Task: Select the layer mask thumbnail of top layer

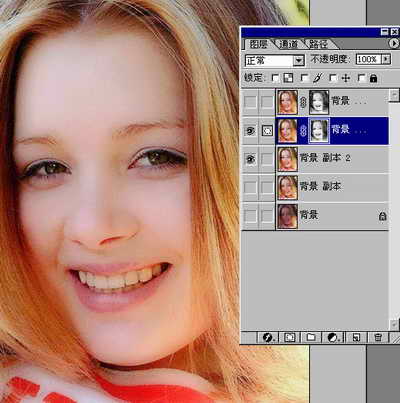Action: [x=319, y=102]
